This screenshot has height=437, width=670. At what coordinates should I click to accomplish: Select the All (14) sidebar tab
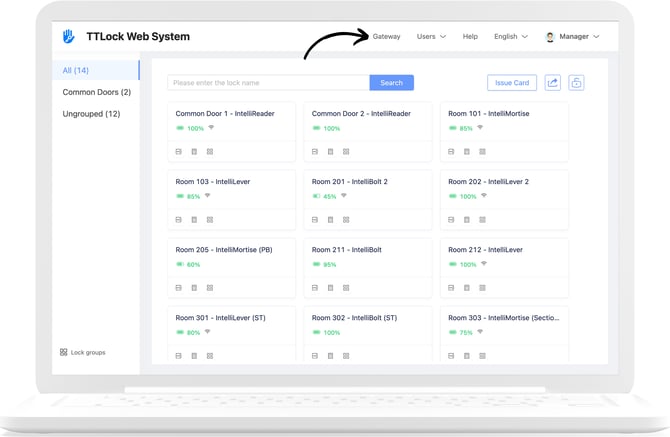tap(96, 70)
